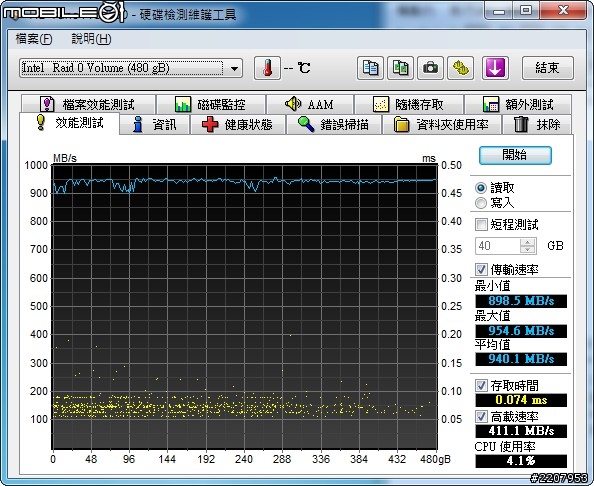594x486 pixels.
Task: Click the camera save screenshot icon
Action: tap(430, 68)
